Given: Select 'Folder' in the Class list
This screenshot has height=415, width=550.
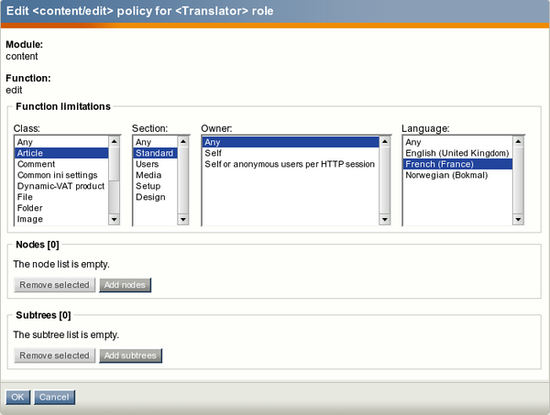Looking at the screenshot, I should [x=61, y=208].
